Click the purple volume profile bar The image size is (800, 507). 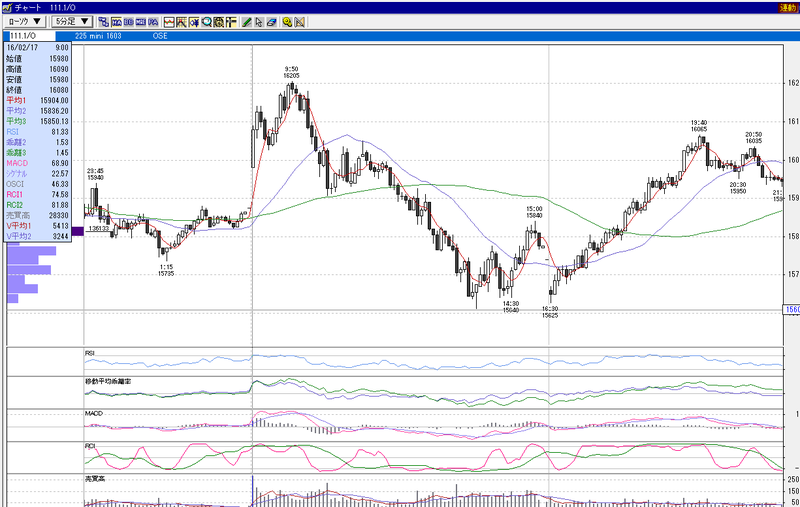pos(78,231)
